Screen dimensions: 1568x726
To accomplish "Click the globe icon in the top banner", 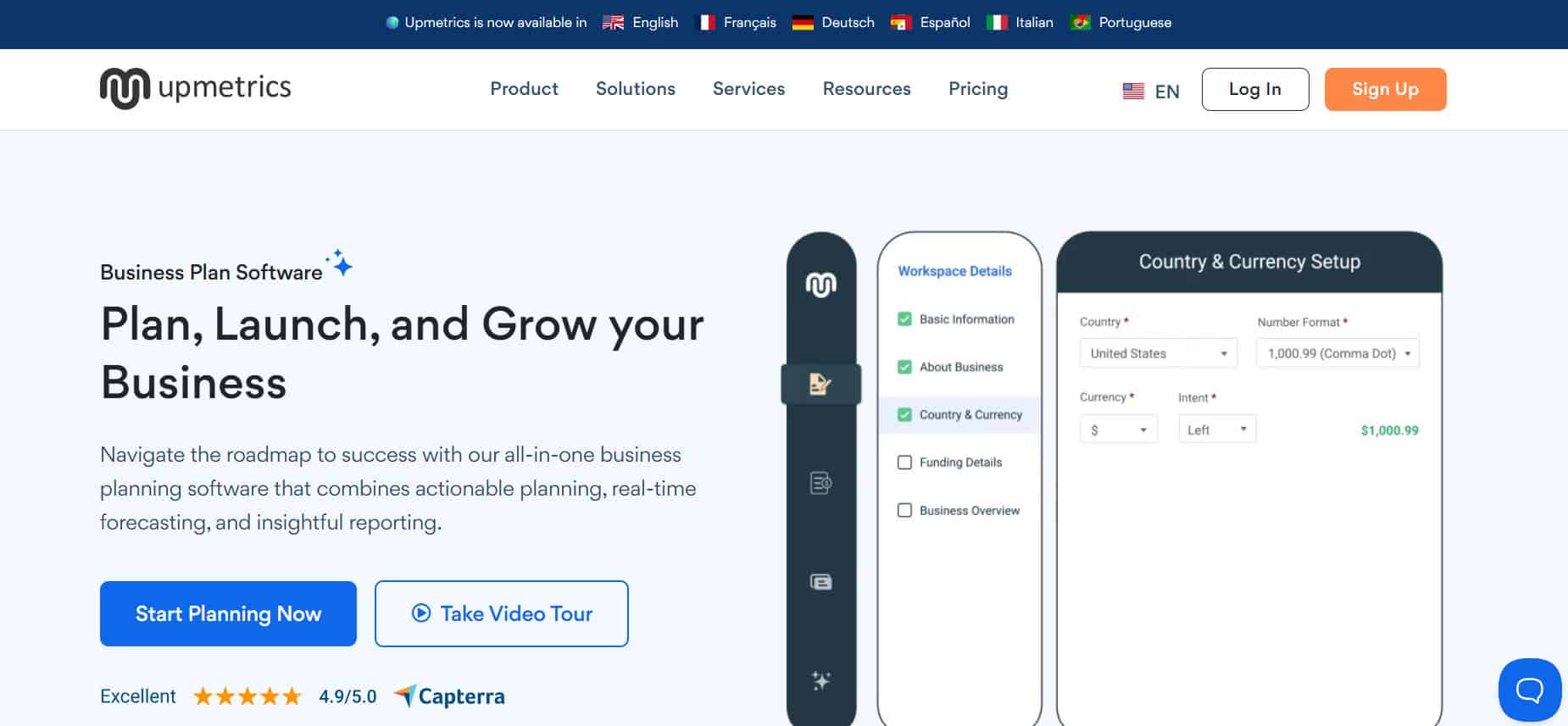I will click(392, 23).
